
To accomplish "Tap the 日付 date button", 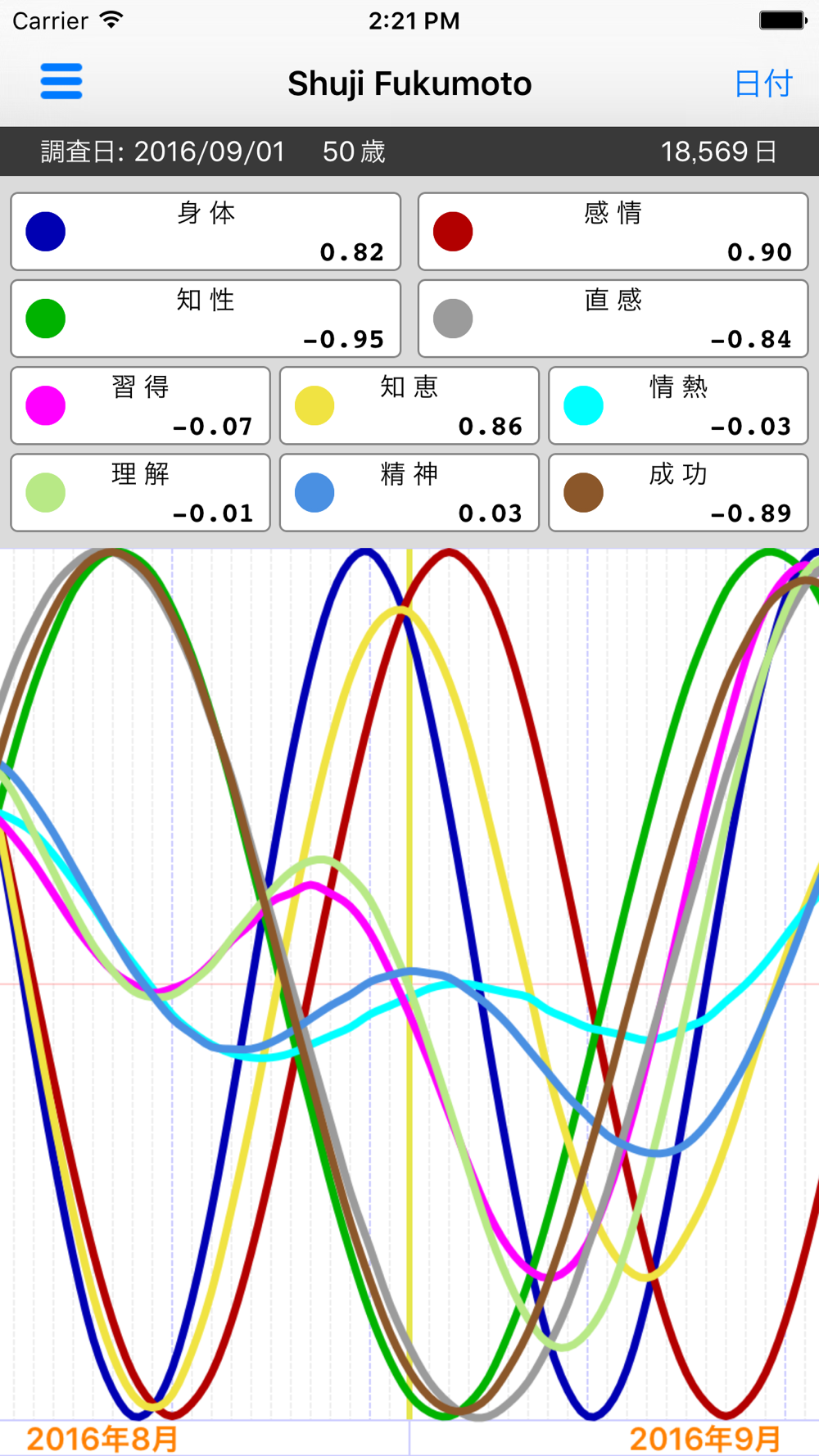I will coord(763,84).
